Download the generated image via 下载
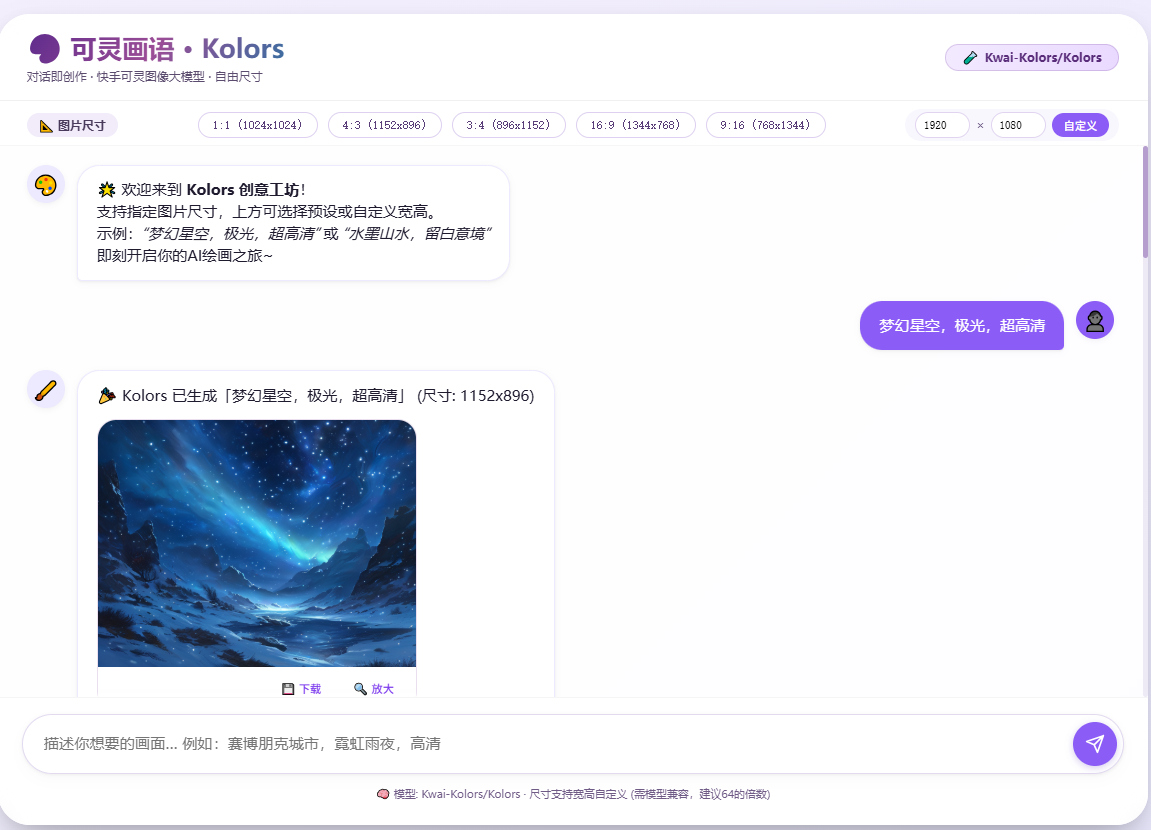 click(302, 689)
